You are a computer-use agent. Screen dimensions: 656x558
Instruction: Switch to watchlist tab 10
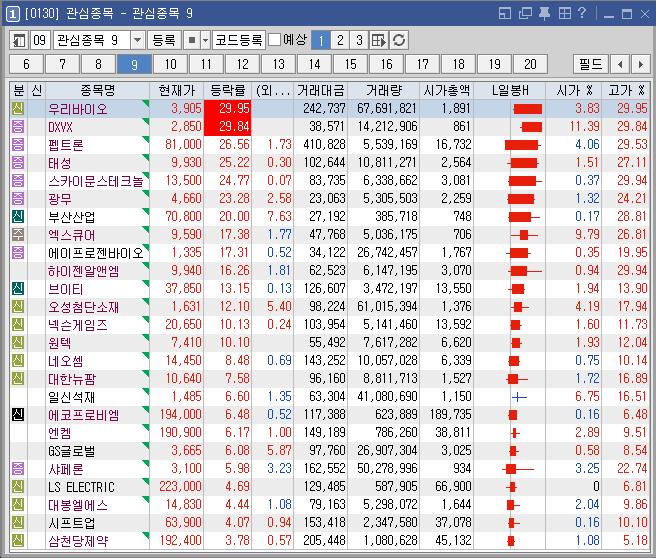point(170,64)
